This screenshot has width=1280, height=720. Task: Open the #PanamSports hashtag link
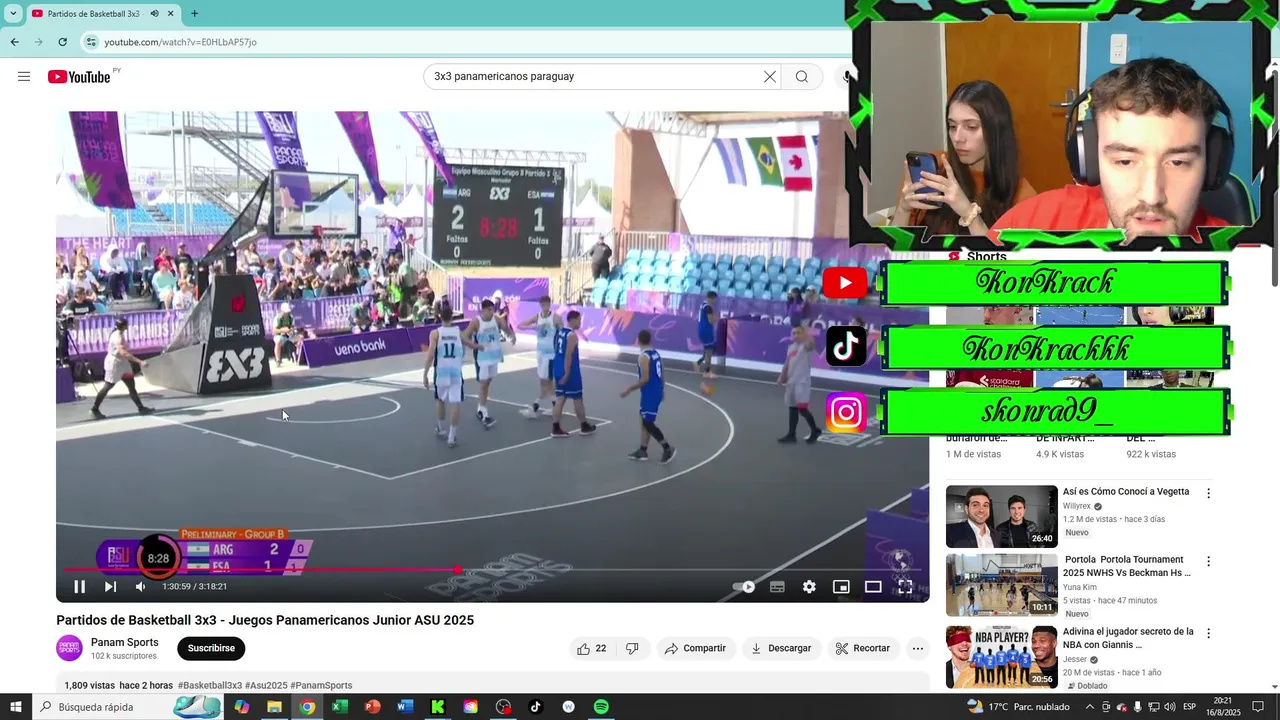pos(321,686)
